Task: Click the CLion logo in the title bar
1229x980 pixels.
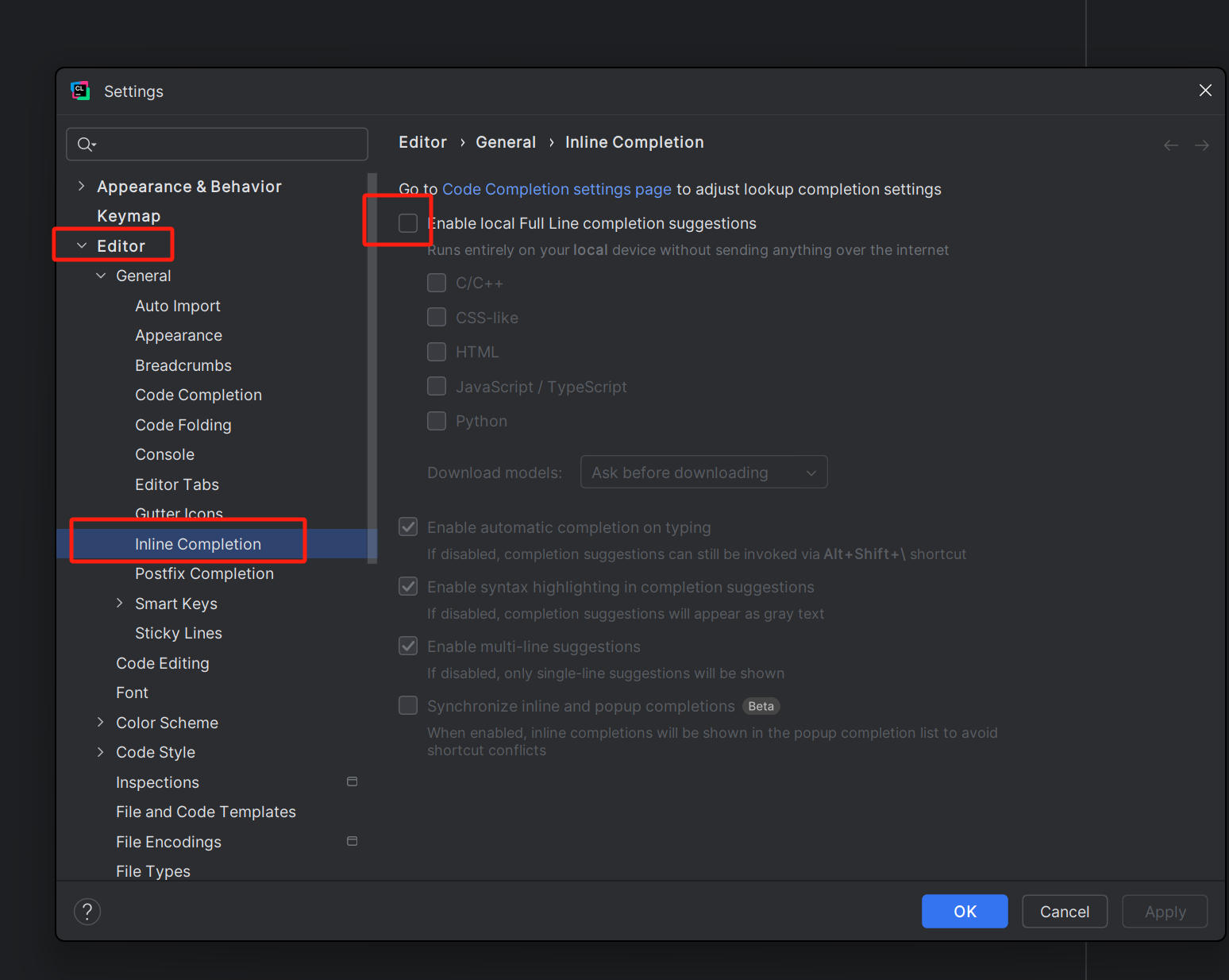Action: pyautogui.click(x=80, y=91)
